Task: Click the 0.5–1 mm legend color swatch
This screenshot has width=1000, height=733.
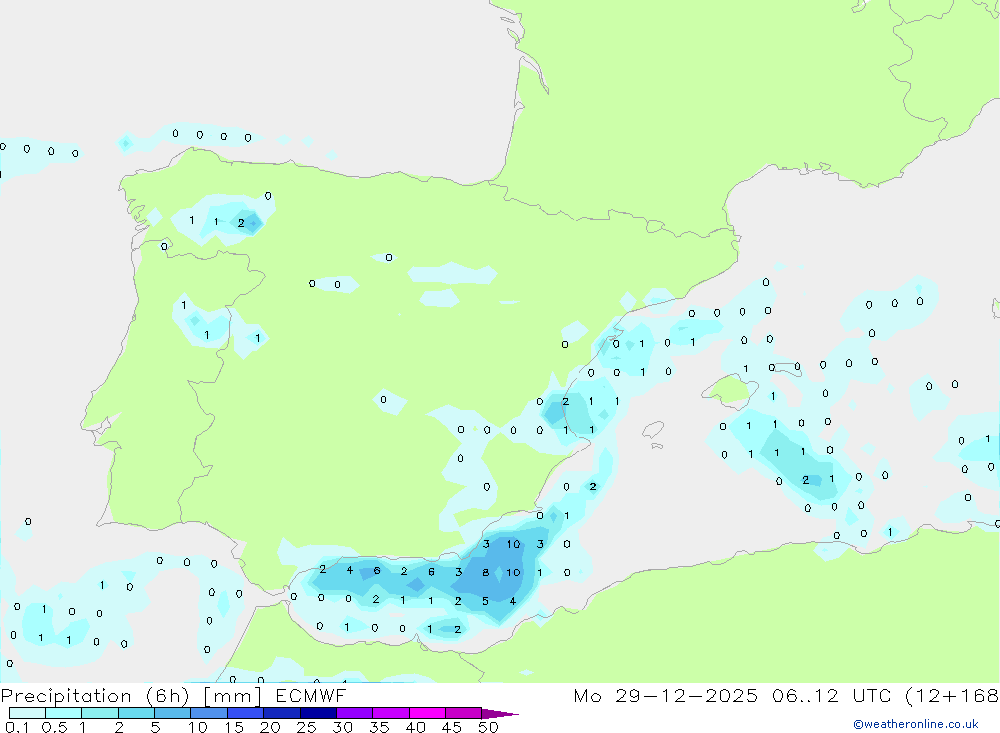Action: [x=64, y=713]
